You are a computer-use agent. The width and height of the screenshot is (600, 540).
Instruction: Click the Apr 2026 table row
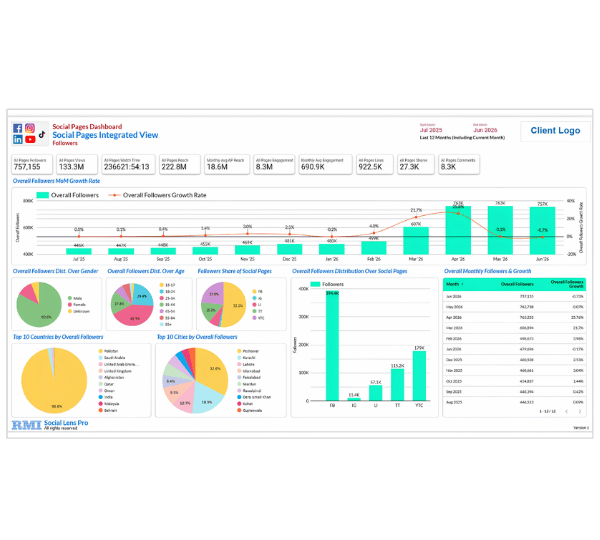[x=514, y=318]
